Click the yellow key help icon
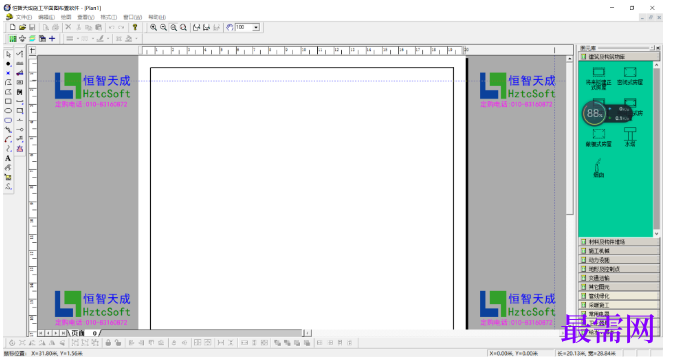The height and width of the screenshot is (360, 673). pos(135,27)
